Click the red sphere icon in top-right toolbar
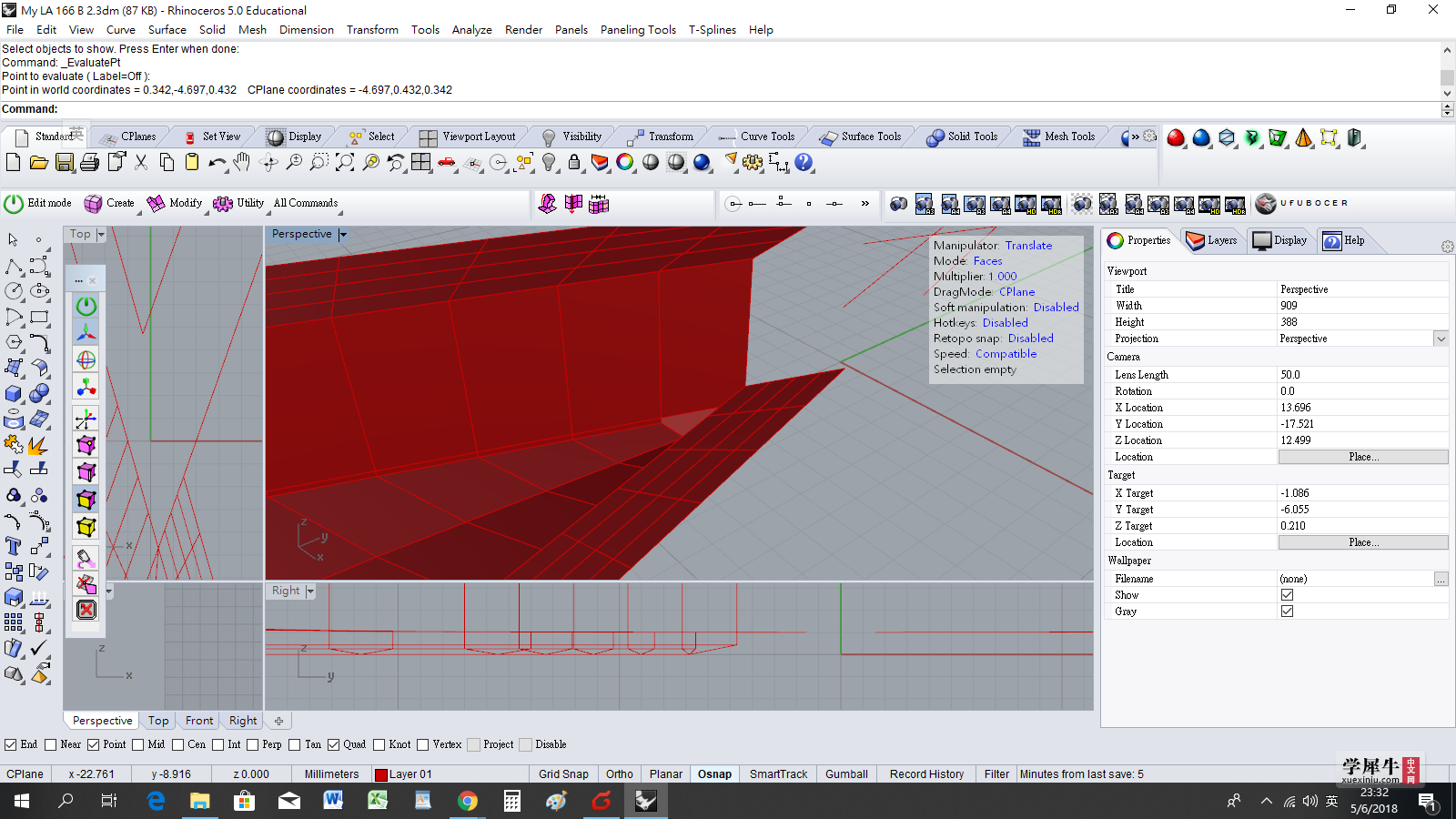Viewport: 1456px width, 819px height. click(1176, 137)
